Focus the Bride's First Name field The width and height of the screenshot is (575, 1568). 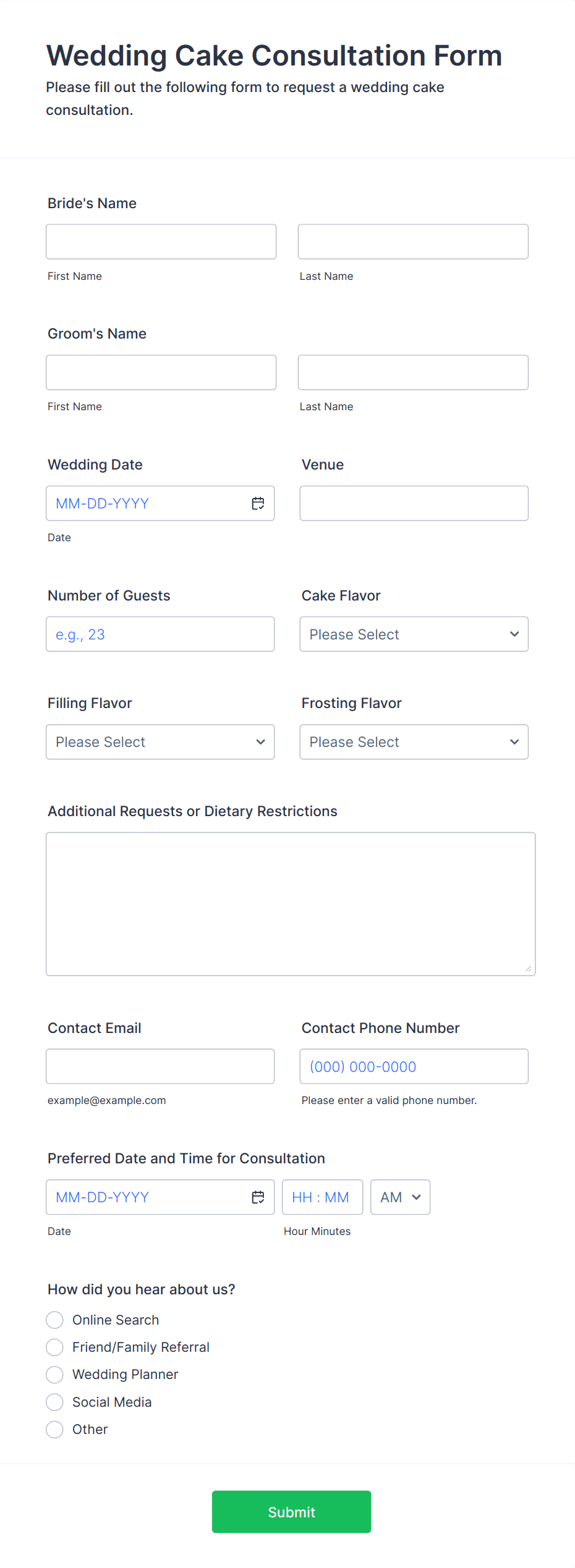point(161,242)
